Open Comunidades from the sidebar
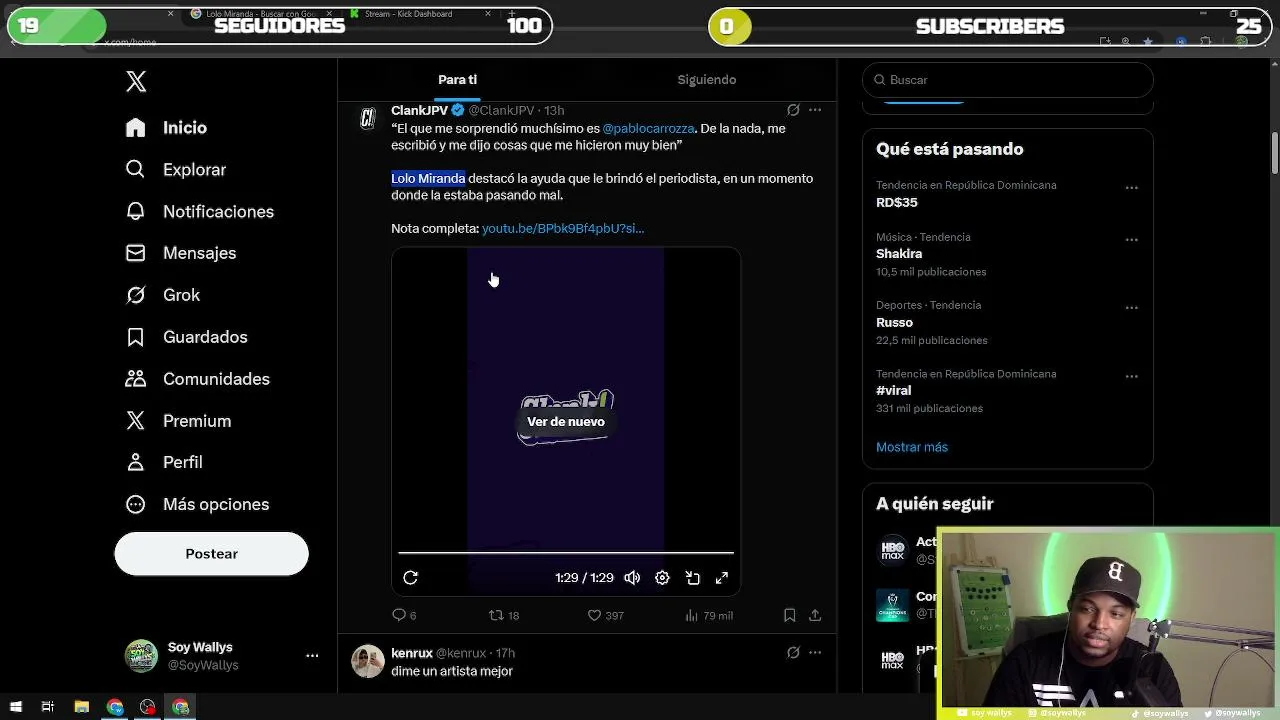 pos(198,379)
